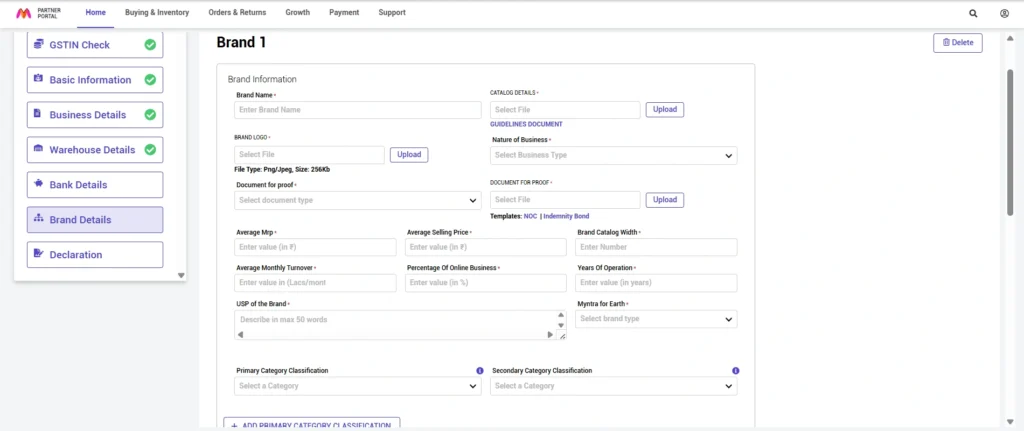Focus the Brand Name input field

[358, 110]
